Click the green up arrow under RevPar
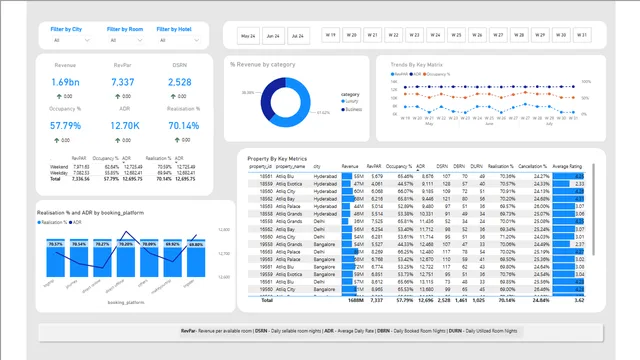Image resolution: width=640 pixels, height=360 pixels. point(118,96)
